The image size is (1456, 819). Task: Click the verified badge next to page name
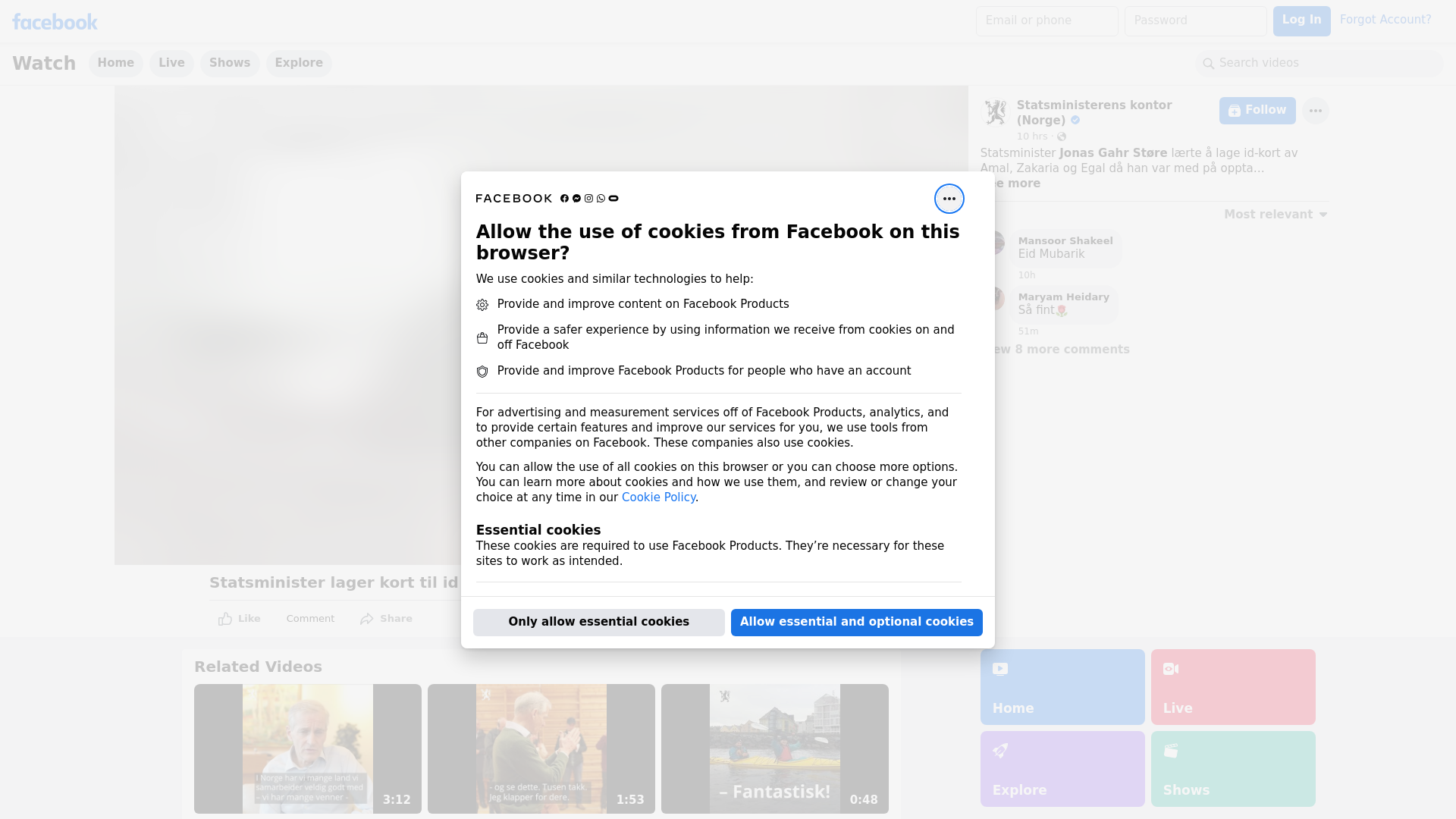pos(1075,121)
